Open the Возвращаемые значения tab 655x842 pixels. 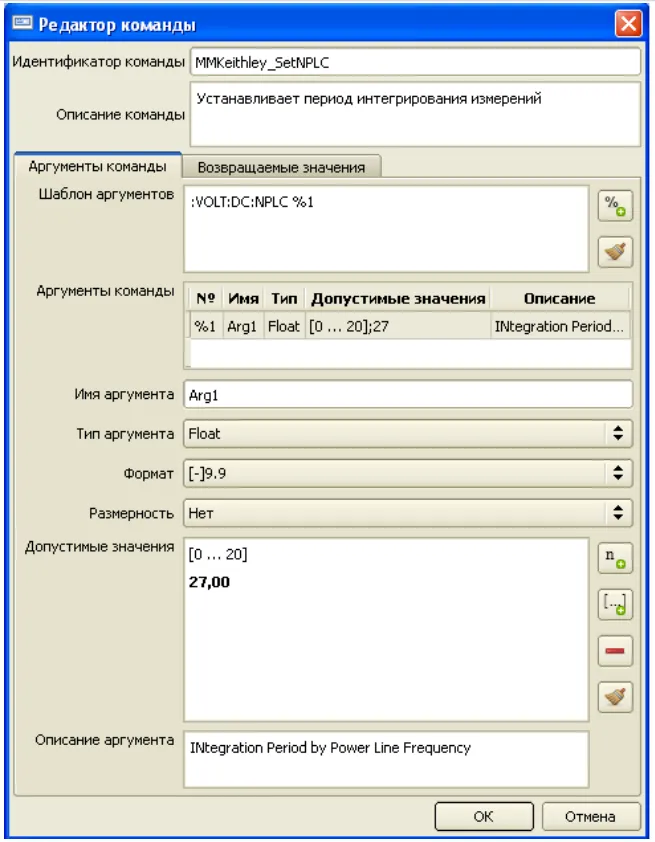click(281, 168)
